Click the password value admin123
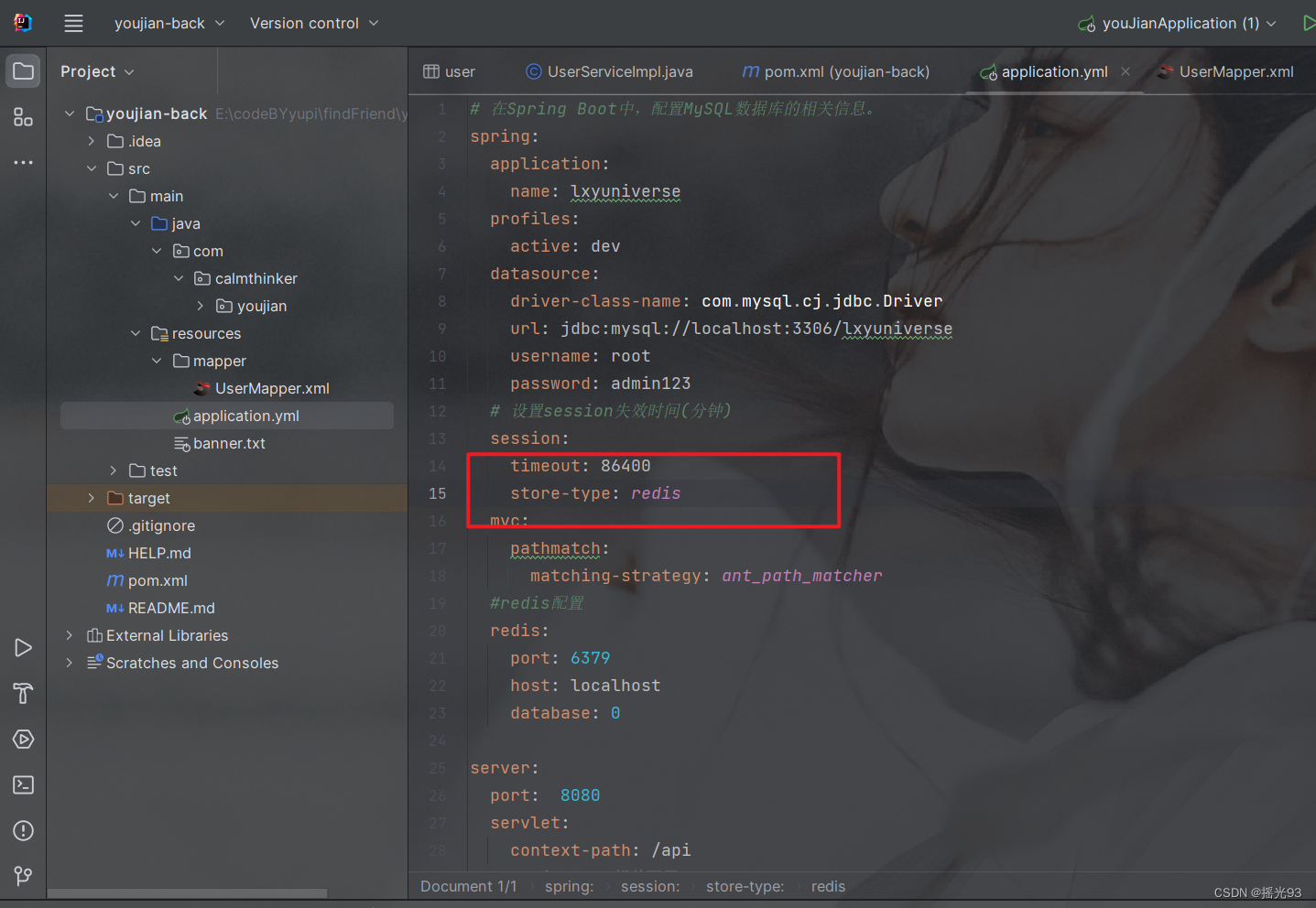The image size is (1316, 908). coord(650,384)
